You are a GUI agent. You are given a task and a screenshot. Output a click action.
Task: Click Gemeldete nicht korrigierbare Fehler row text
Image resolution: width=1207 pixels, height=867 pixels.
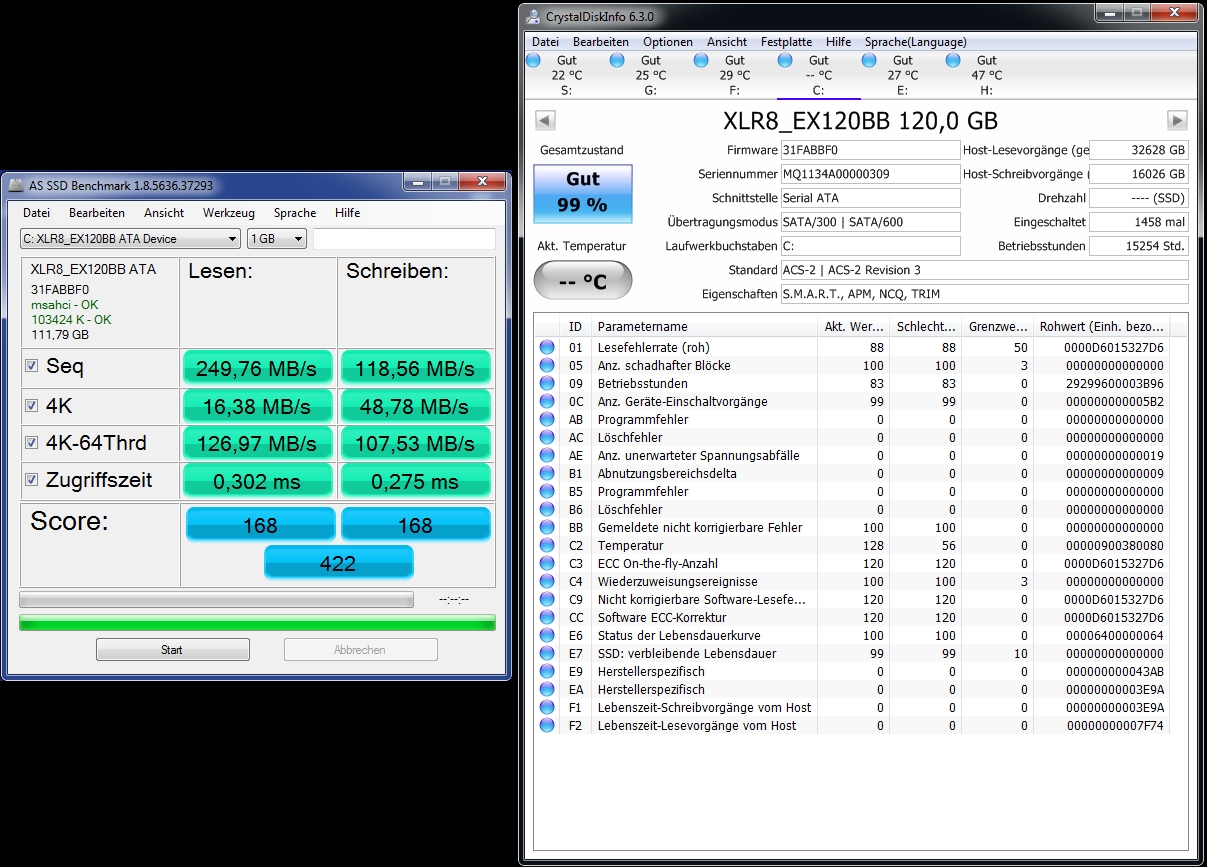(x=700, y=527)
